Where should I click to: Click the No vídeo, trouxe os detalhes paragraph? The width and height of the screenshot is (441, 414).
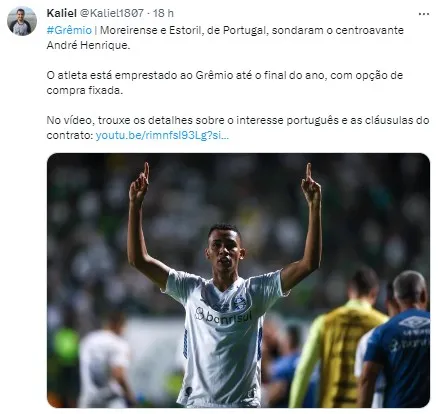(x=238, y=128)
